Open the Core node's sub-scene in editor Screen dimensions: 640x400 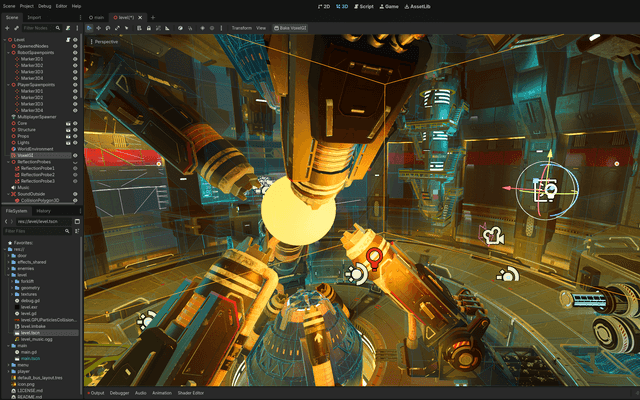click(x=68, y=123)
